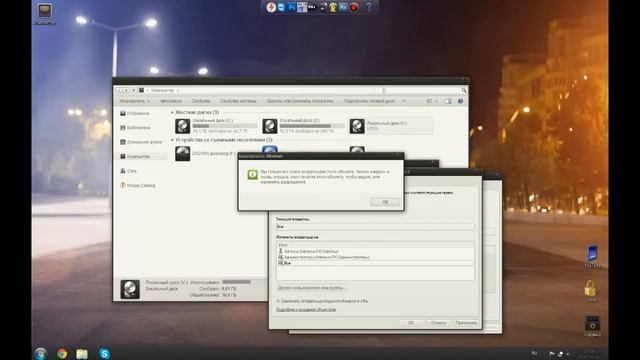640x360 pixels.
Task: Go back in the Explorer window
Action: pyautogui.click(x=119, y=90)
